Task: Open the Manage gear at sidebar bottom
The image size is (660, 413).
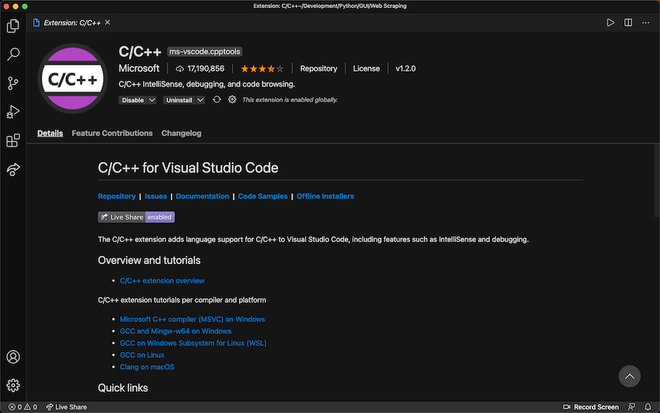Action: tap(13, 384)
